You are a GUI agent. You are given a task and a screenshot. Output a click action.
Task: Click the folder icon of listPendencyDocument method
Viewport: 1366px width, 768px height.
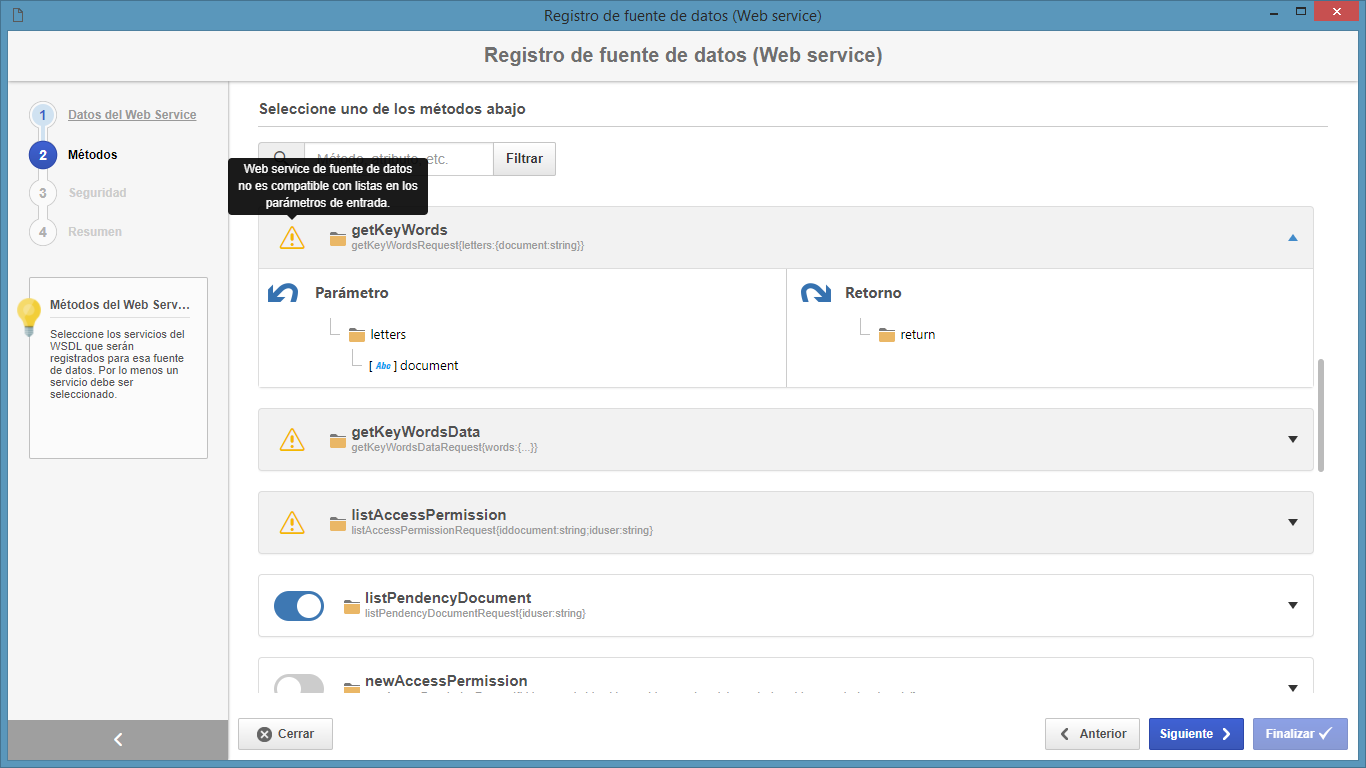[x=351, y=606]
